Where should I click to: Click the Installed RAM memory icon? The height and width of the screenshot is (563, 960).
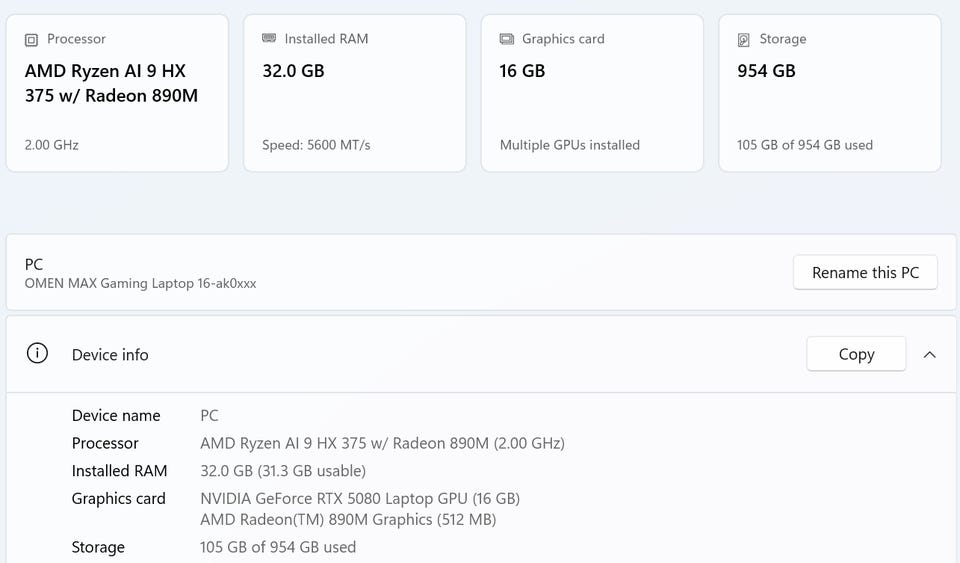click(269, 38)
